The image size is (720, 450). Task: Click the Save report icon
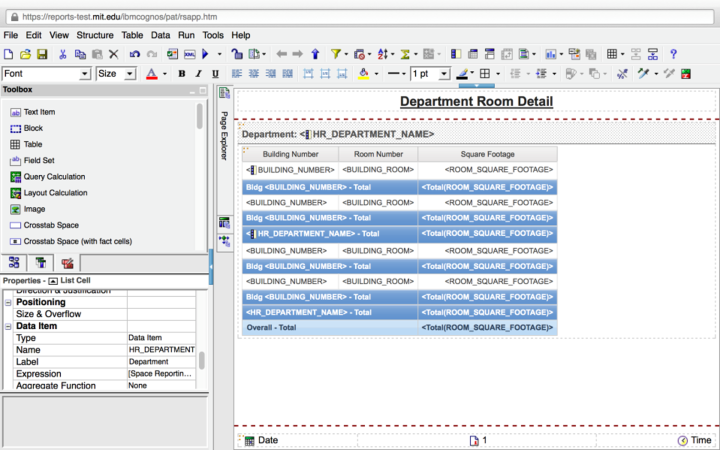click(42, 54)
